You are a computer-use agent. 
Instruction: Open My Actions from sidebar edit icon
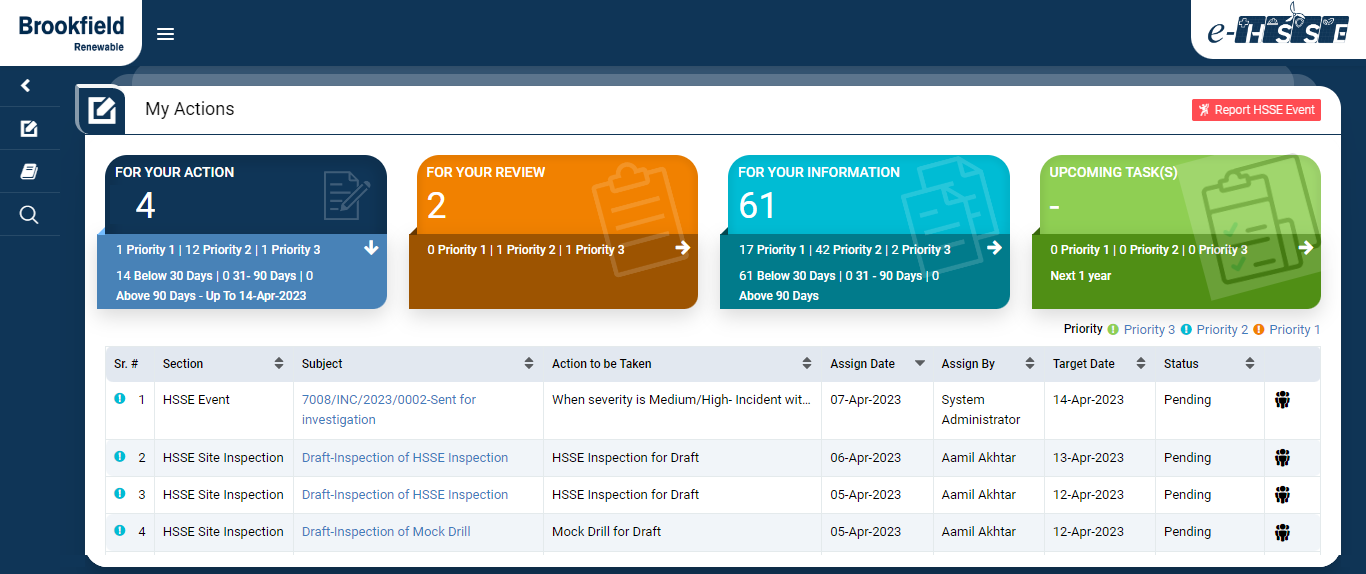[x=29, y=128]
